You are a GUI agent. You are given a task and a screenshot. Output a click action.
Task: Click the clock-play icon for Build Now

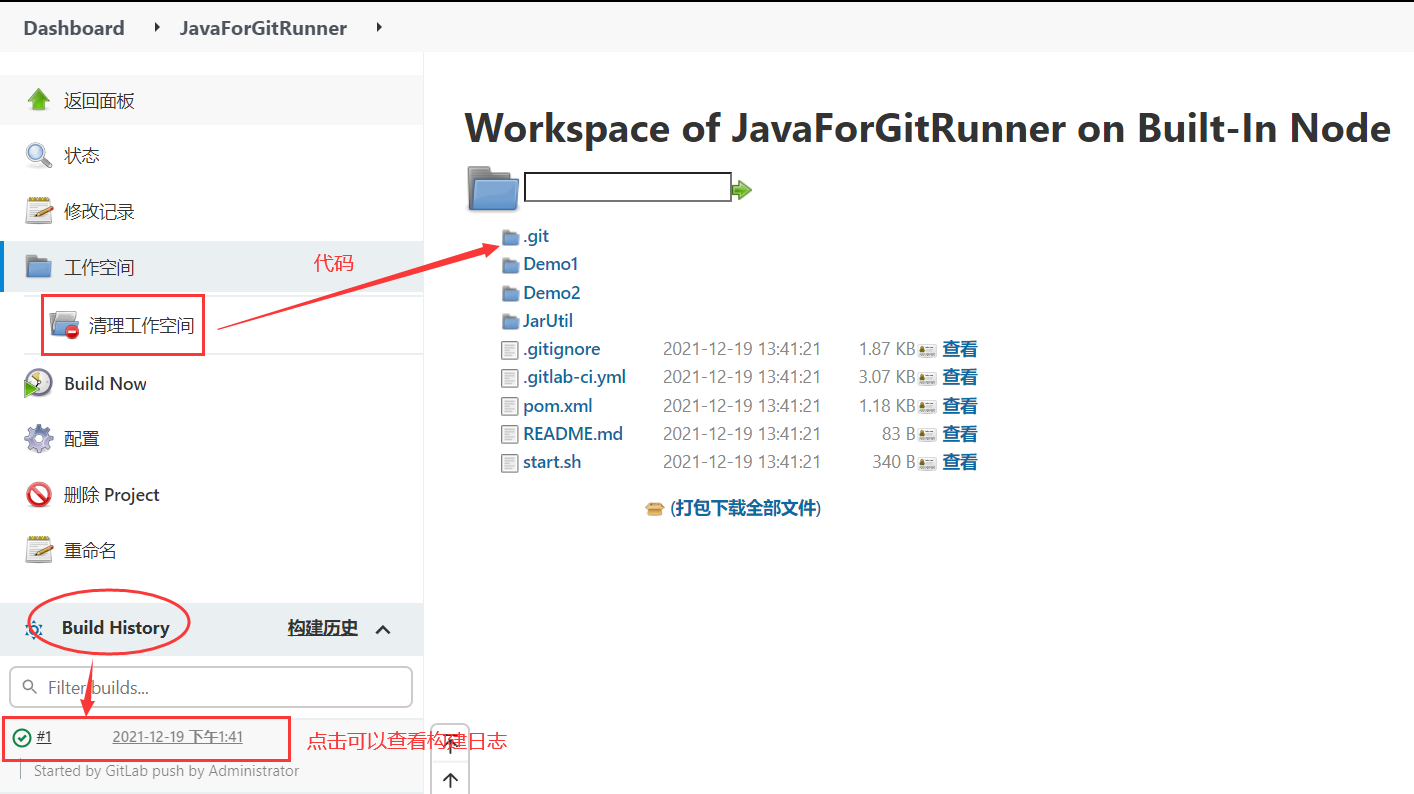point(38,383)
